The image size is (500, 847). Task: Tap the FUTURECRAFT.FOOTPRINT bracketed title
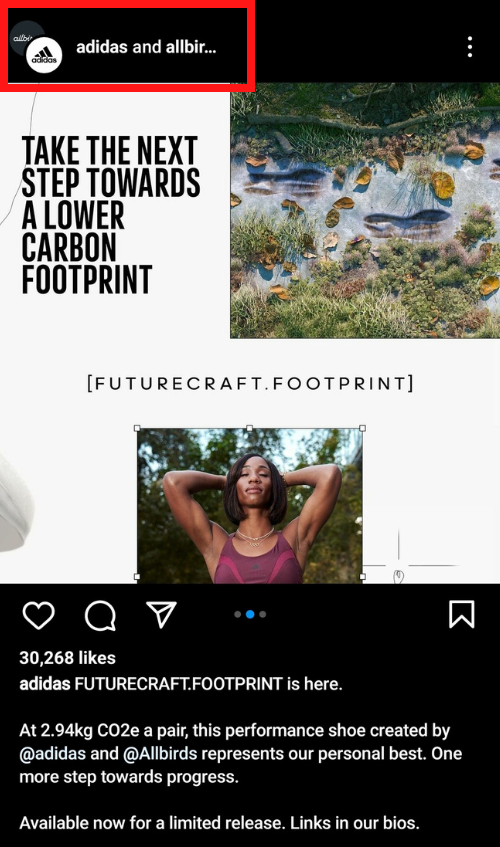click(x=250, y=383)
